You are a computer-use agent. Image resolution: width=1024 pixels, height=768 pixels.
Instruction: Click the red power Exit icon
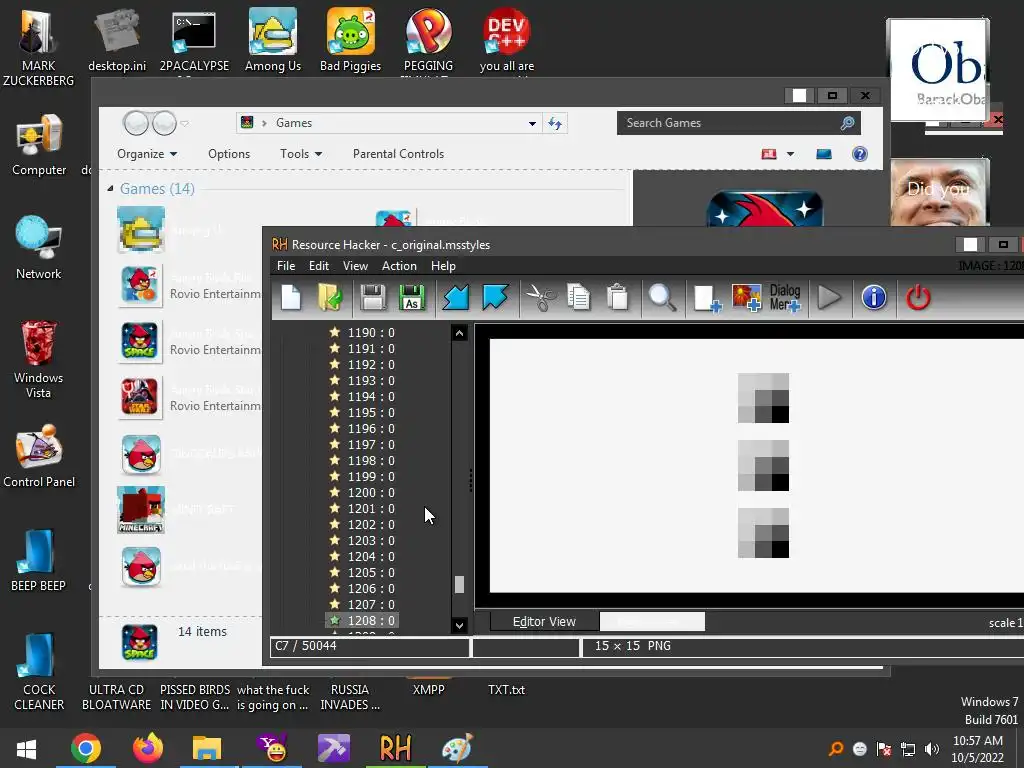(x=918, y=298)
